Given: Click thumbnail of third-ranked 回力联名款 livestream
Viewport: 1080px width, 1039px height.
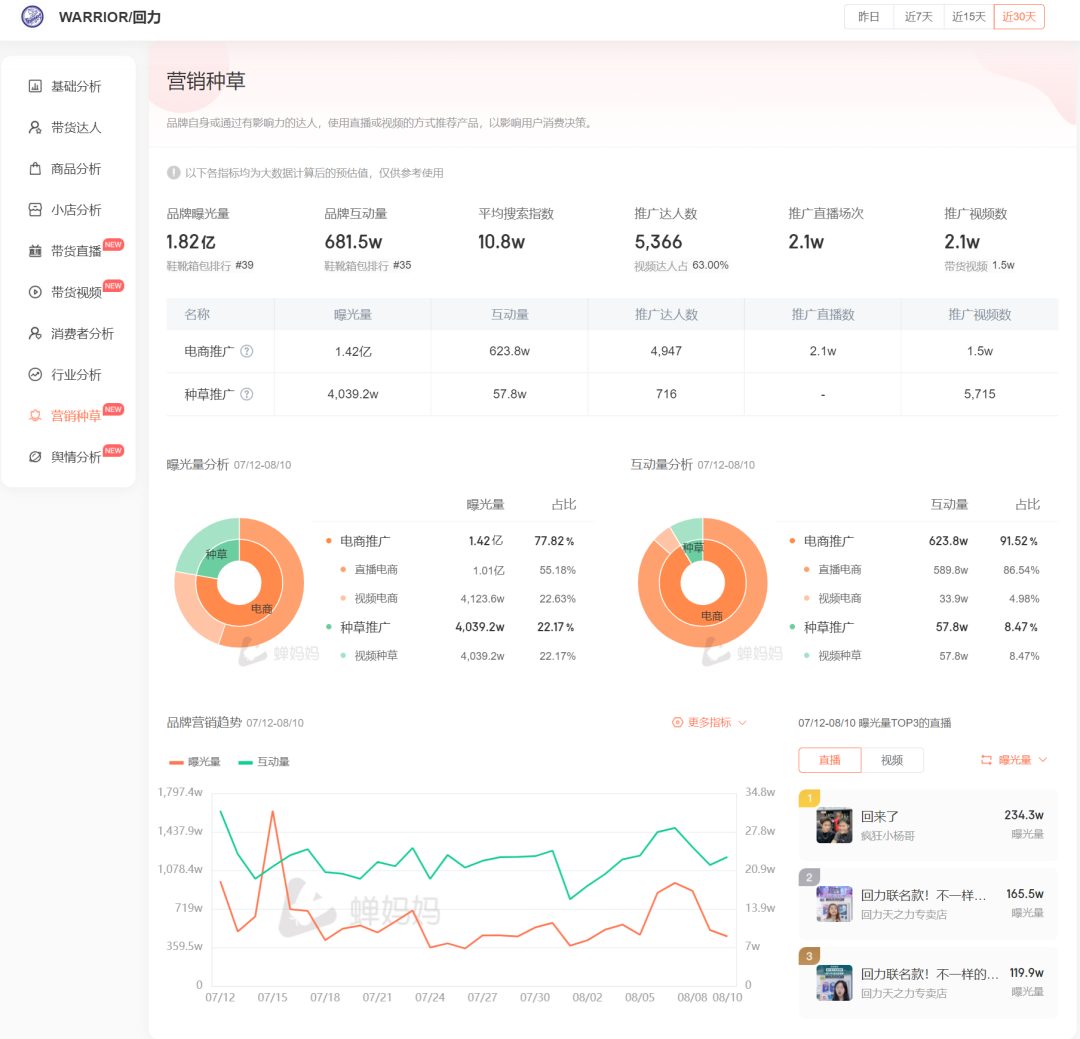Looking at the screenshot, I should pos(834,982).
